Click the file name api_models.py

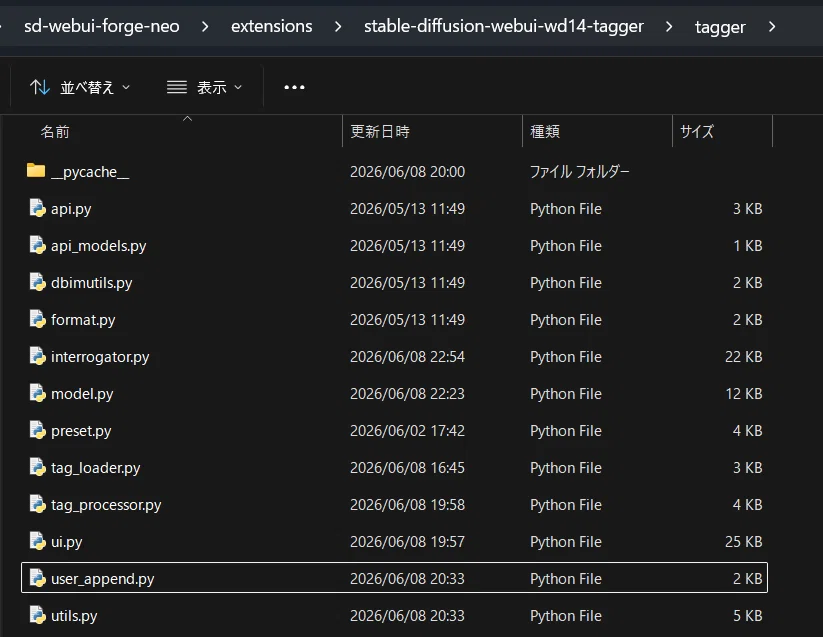[x=99, y=246]
